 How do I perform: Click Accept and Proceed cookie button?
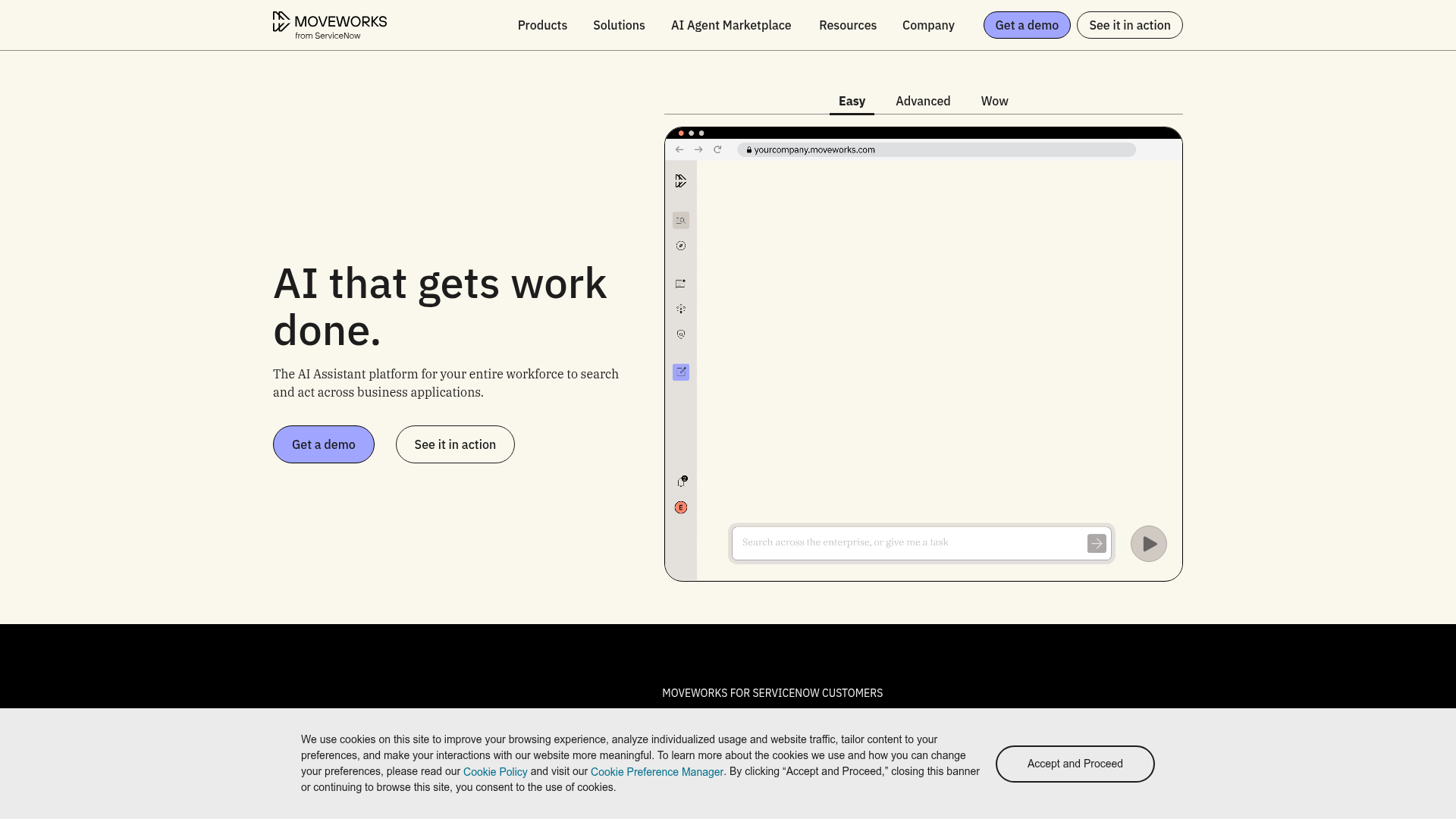[x=1075, y=764]
